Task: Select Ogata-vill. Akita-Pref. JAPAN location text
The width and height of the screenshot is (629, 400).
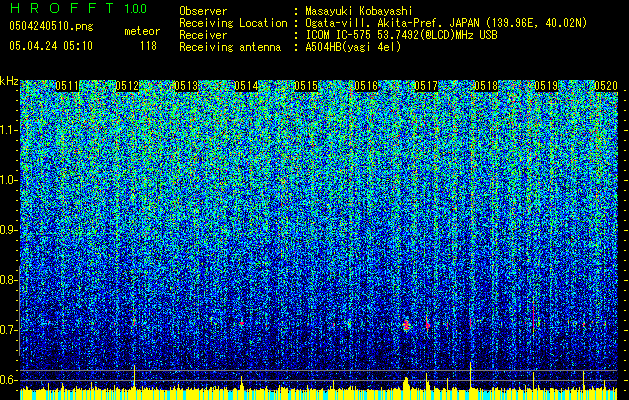Action: point(446,23)
